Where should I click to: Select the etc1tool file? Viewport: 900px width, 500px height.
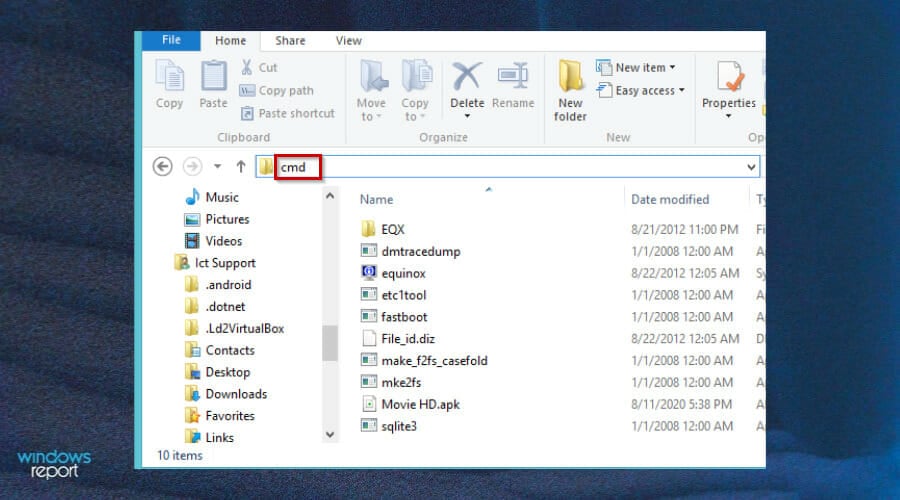click(x=394, y=294)
